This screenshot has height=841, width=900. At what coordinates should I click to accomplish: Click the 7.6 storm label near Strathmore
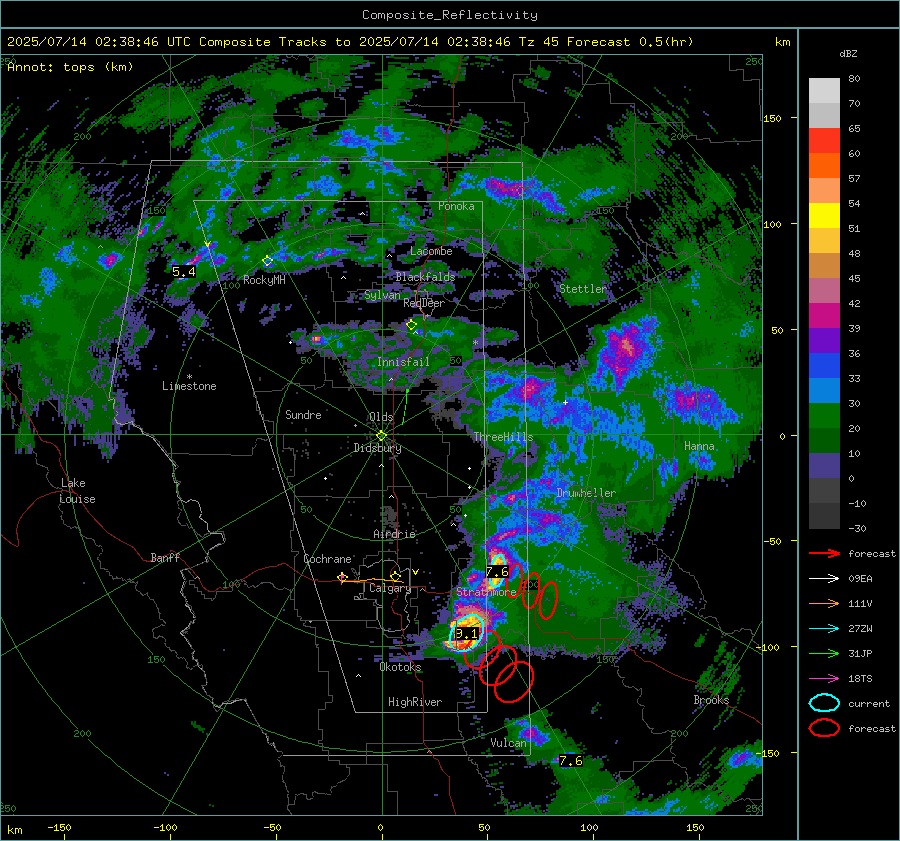pyautogui.click(x=497, y=572)
